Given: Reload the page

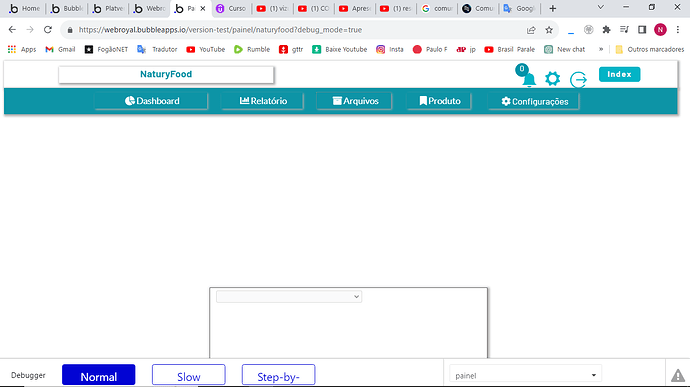Looking at the screenshot, I should [x=48, y=29].
